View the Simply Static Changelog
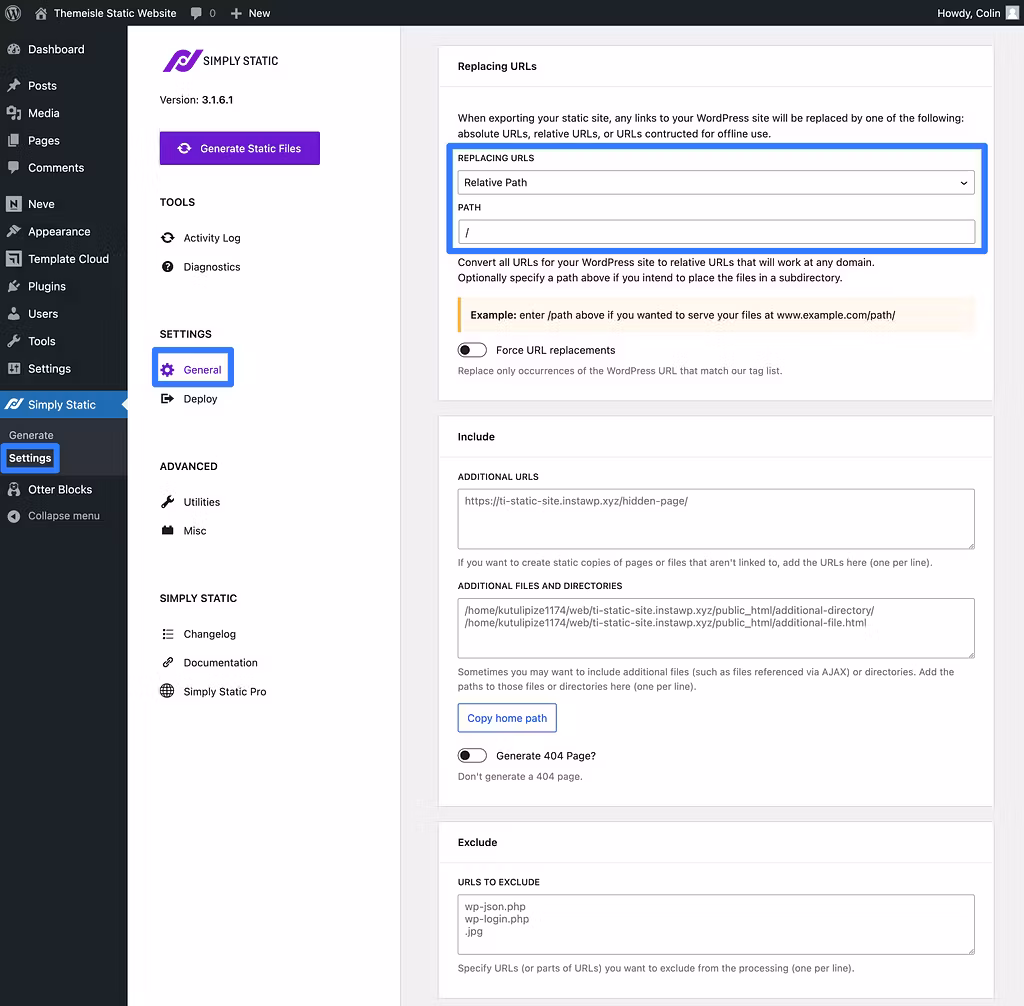The image size is (1024, 1006). click(208, 633)
